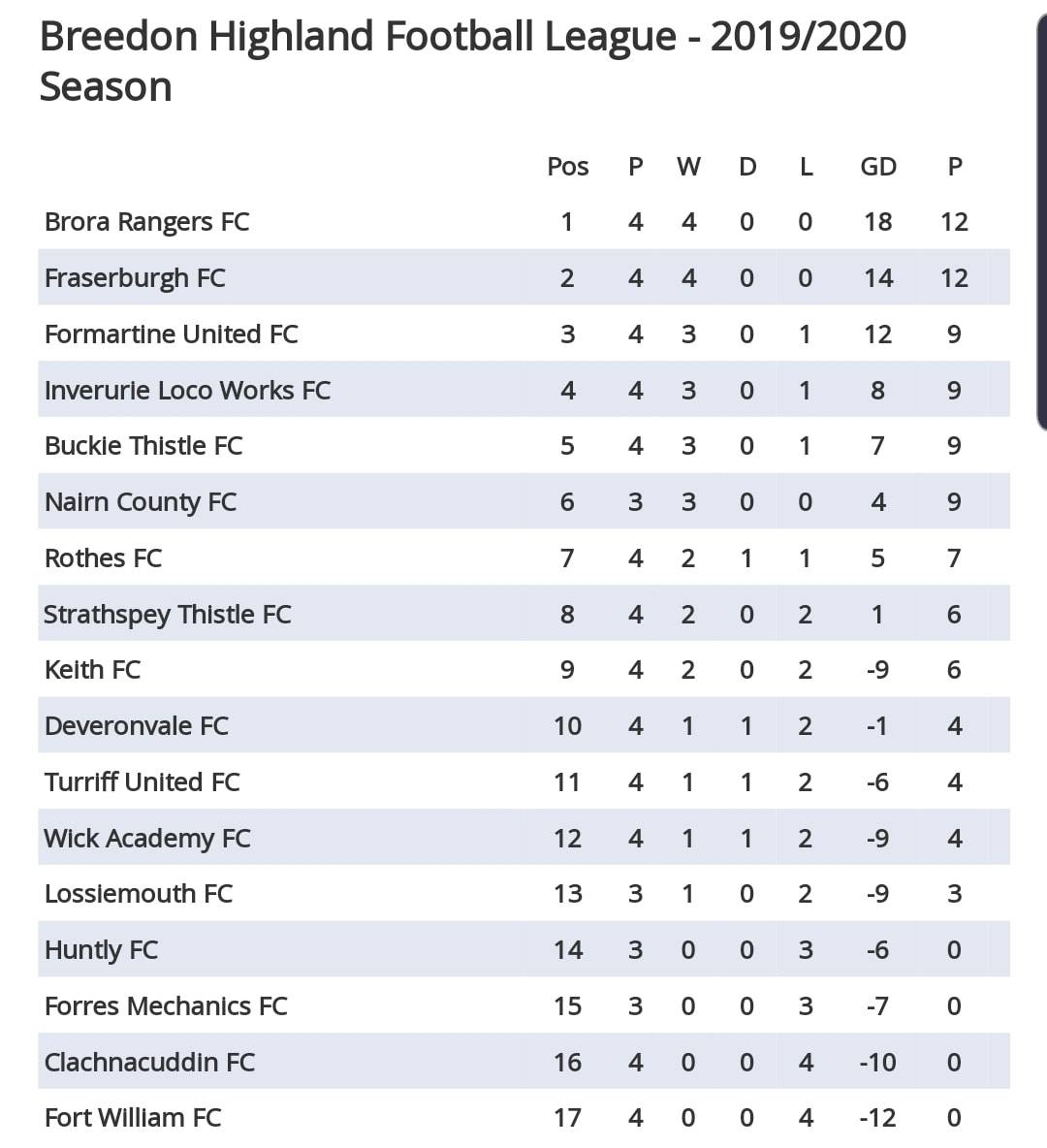Click Wick Academy FC name
1047x1148 pixels.
click(147, 839)
